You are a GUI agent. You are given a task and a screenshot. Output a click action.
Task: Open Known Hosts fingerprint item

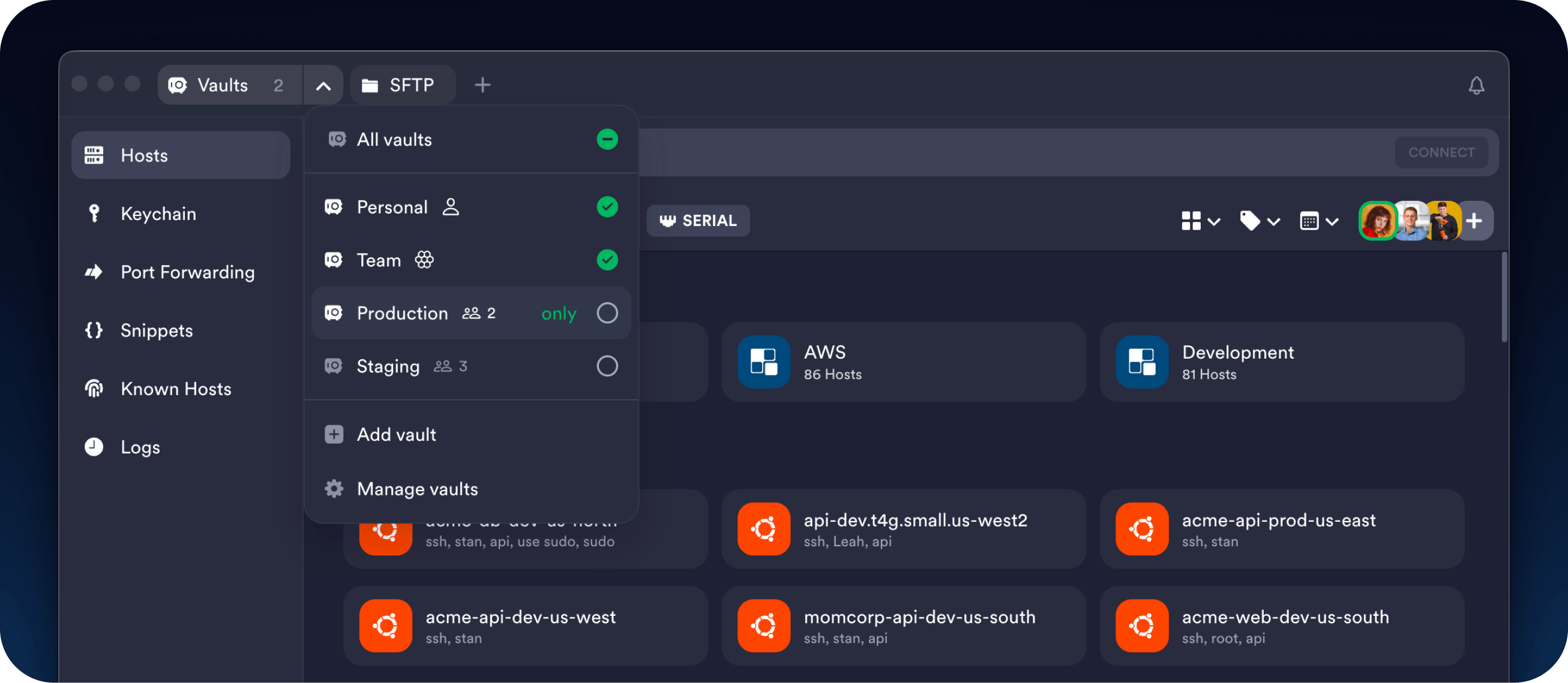pyautogui.click(x=175, y=389)
